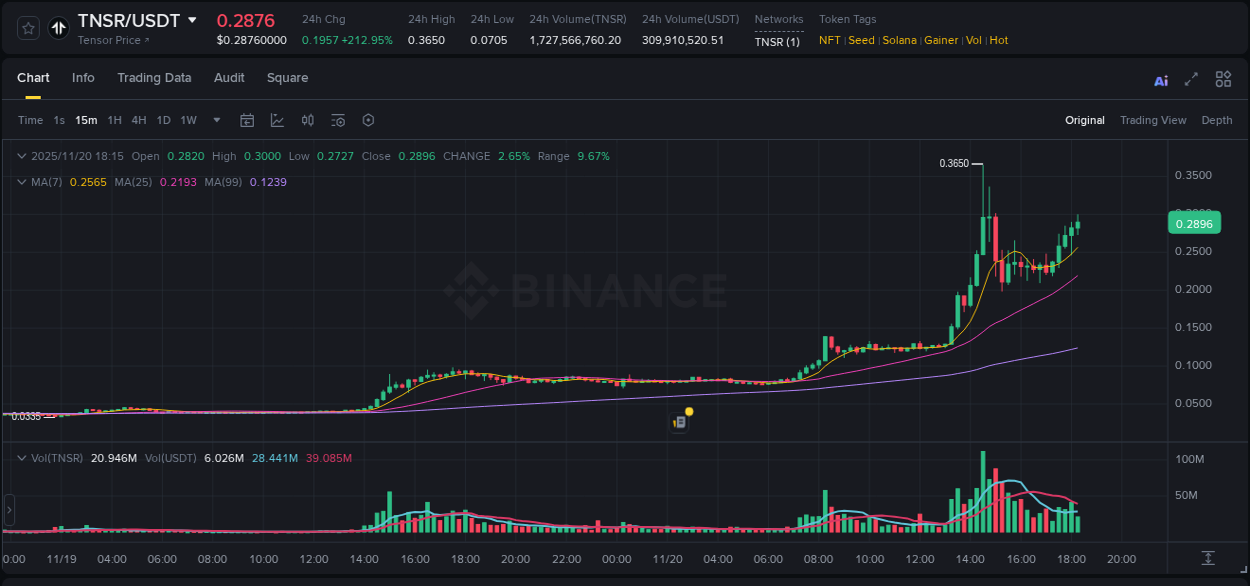1250x586 pixels.
Task: Click the Solana token tag link
Action: click(x=899, y=40)
